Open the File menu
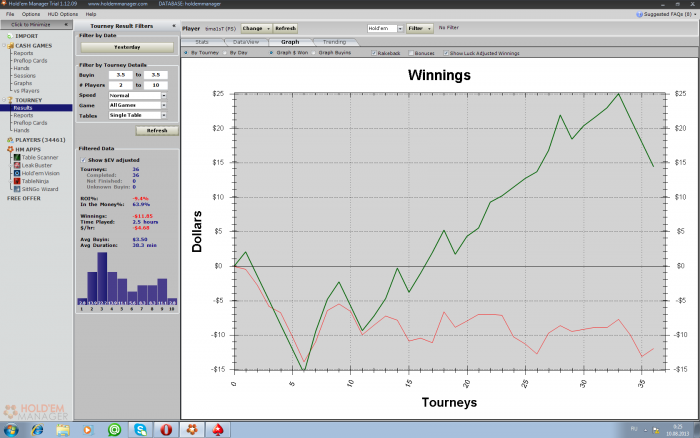Screen dimensions: 700x438 [10, 14]
